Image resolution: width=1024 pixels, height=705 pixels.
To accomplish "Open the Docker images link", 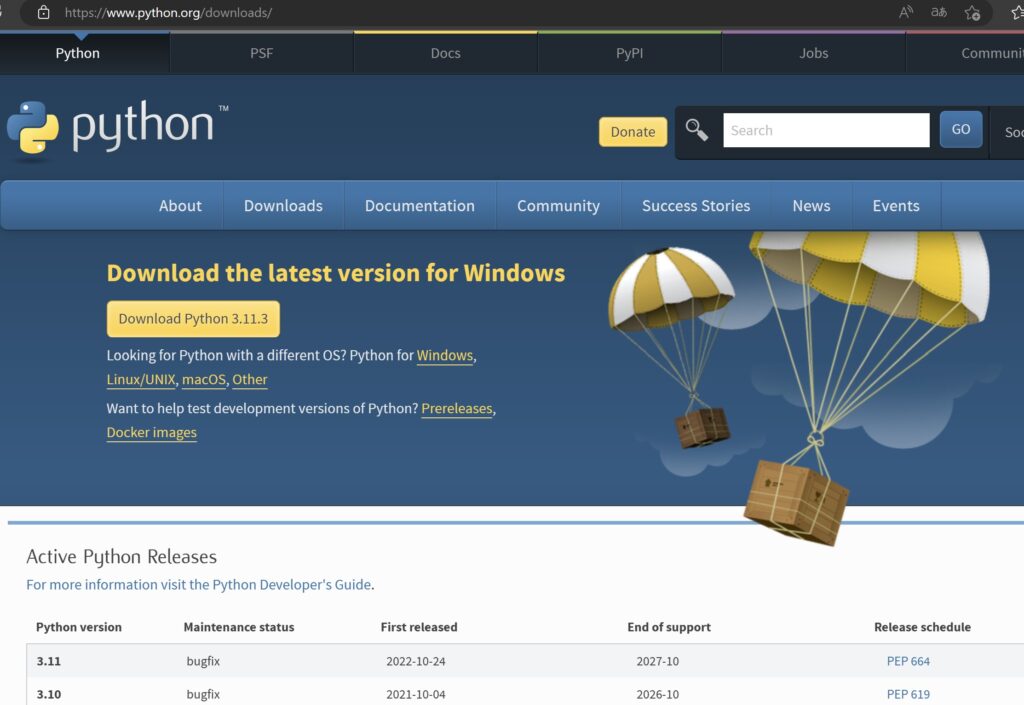I will [x=152, y=432].
